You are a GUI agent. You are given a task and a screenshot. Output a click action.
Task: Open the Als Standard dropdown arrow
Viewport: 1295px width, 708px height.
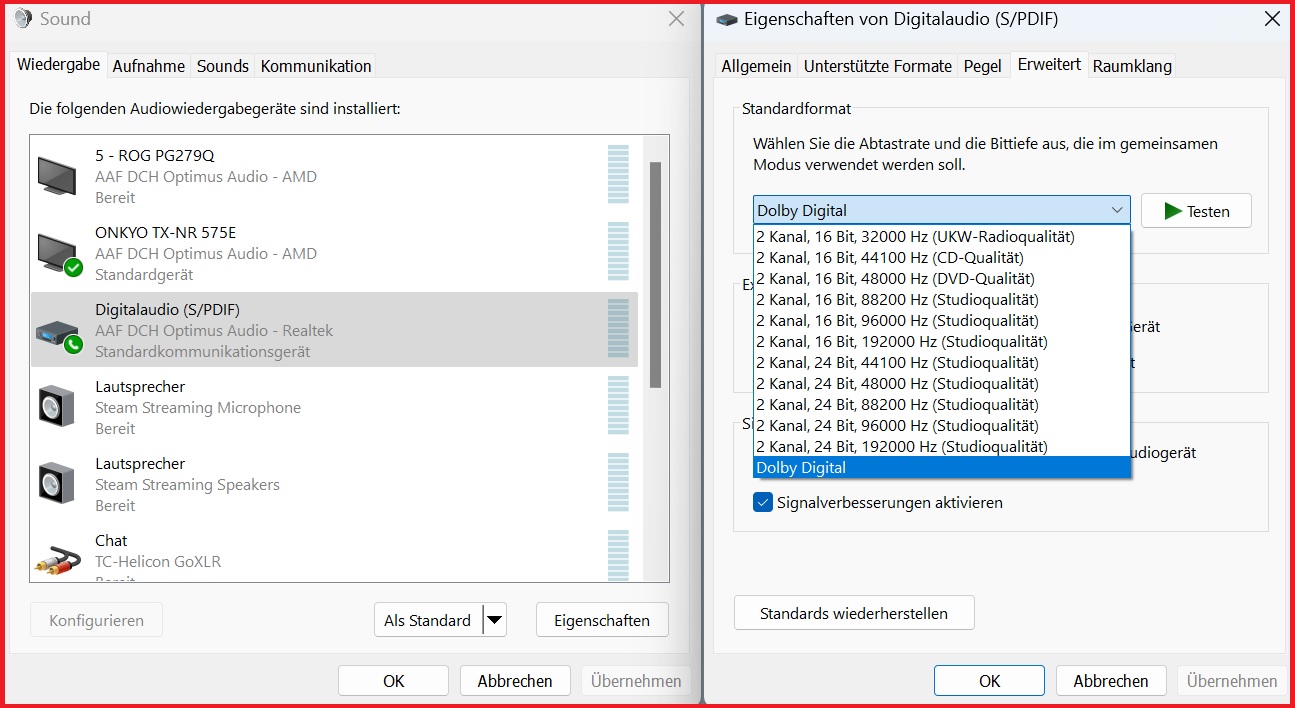tap(494, 620)
